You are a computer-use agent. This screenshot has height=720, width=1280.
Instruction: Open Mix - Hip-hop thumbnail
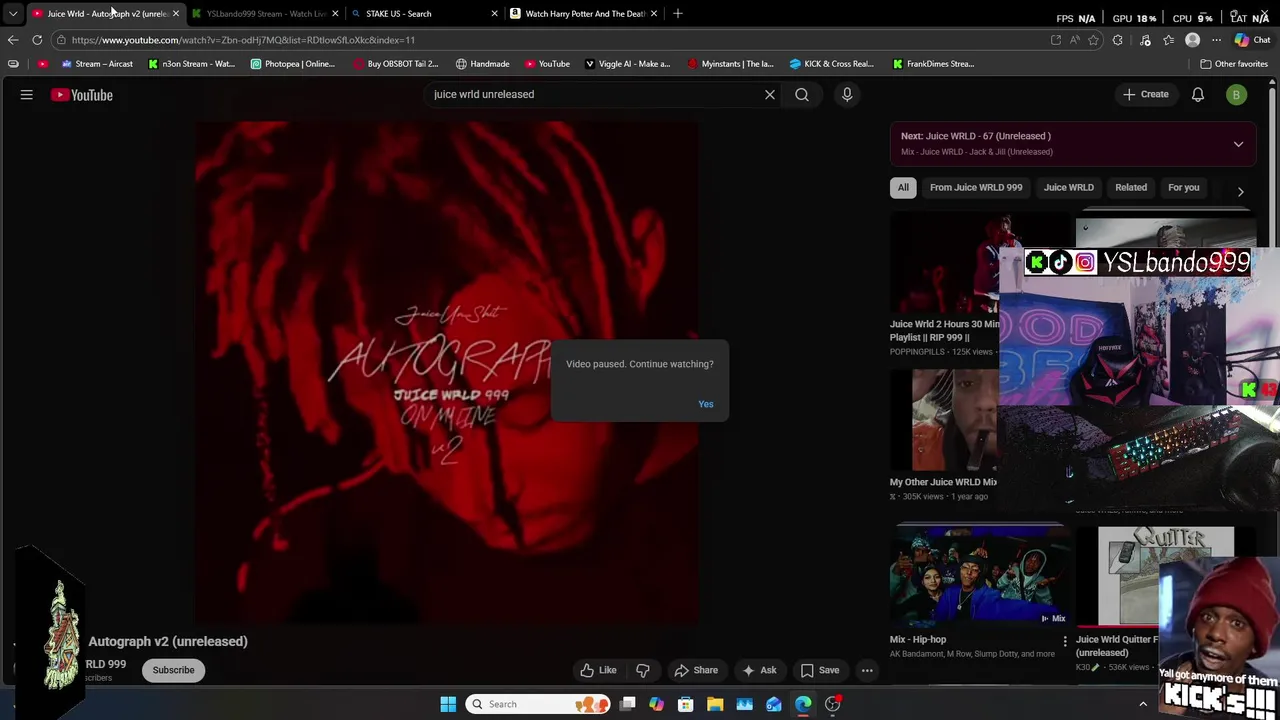pos(979,576)
